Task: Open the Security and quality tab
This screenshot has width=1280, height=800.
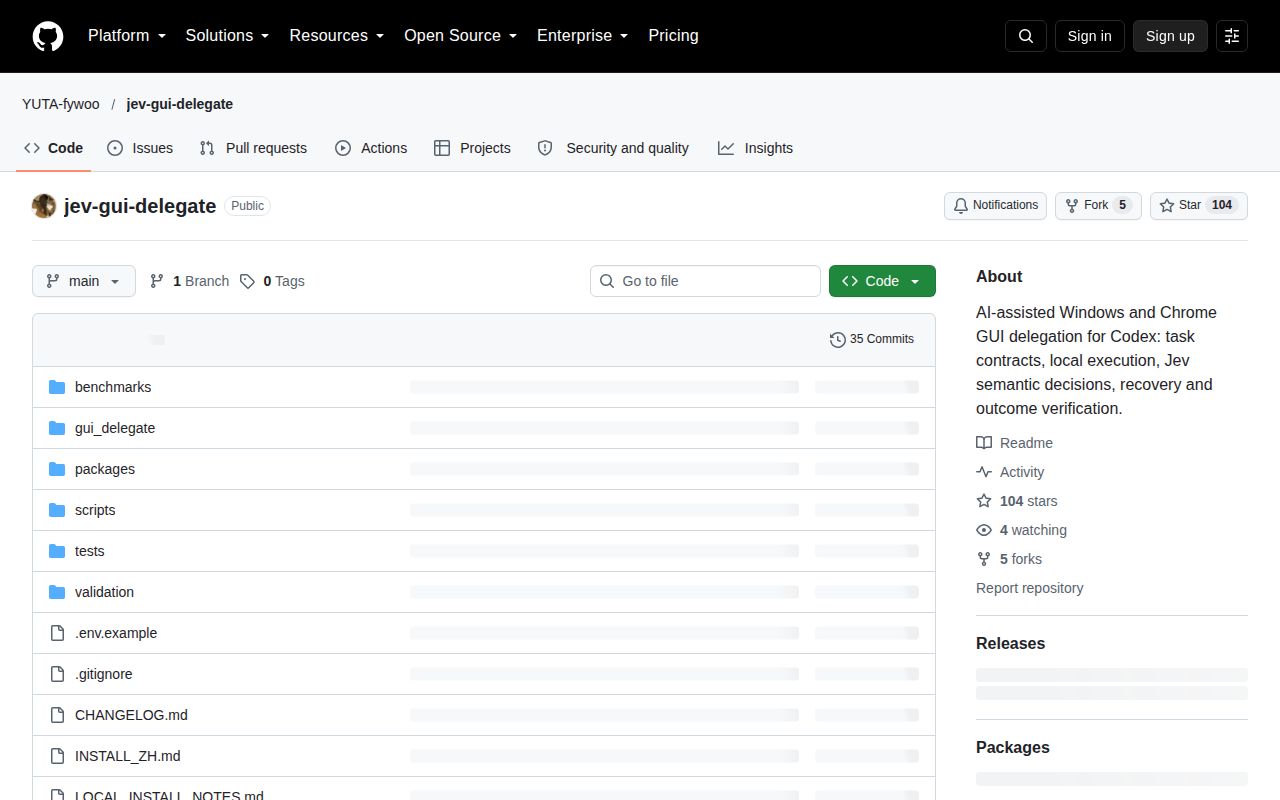Action: [x=613, y=148]
